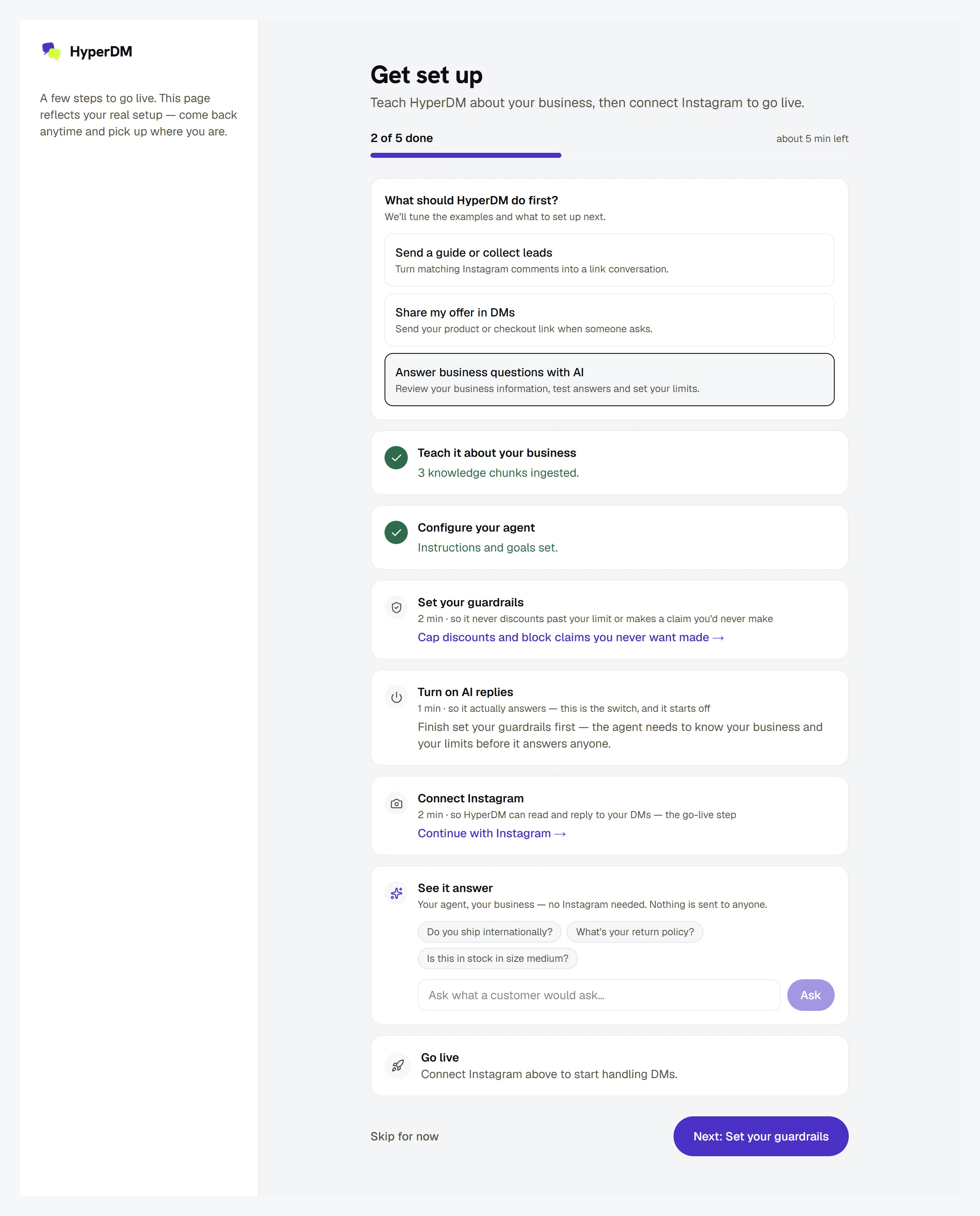This screenshot has width=980, height=1216.
Task: Click the shield icon for Set your guardrails
Action: [396, 608]
